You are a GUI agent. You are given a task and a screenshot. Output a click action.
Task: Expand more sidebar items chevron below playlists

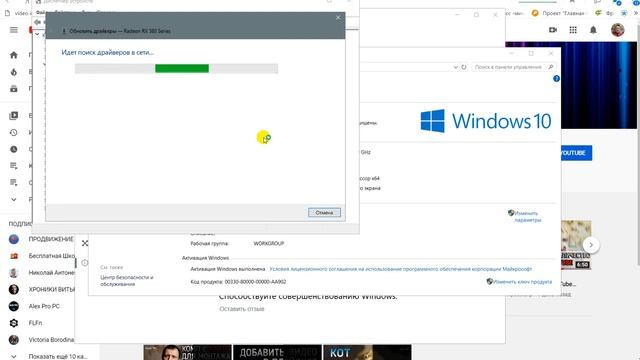pos(14,200)
